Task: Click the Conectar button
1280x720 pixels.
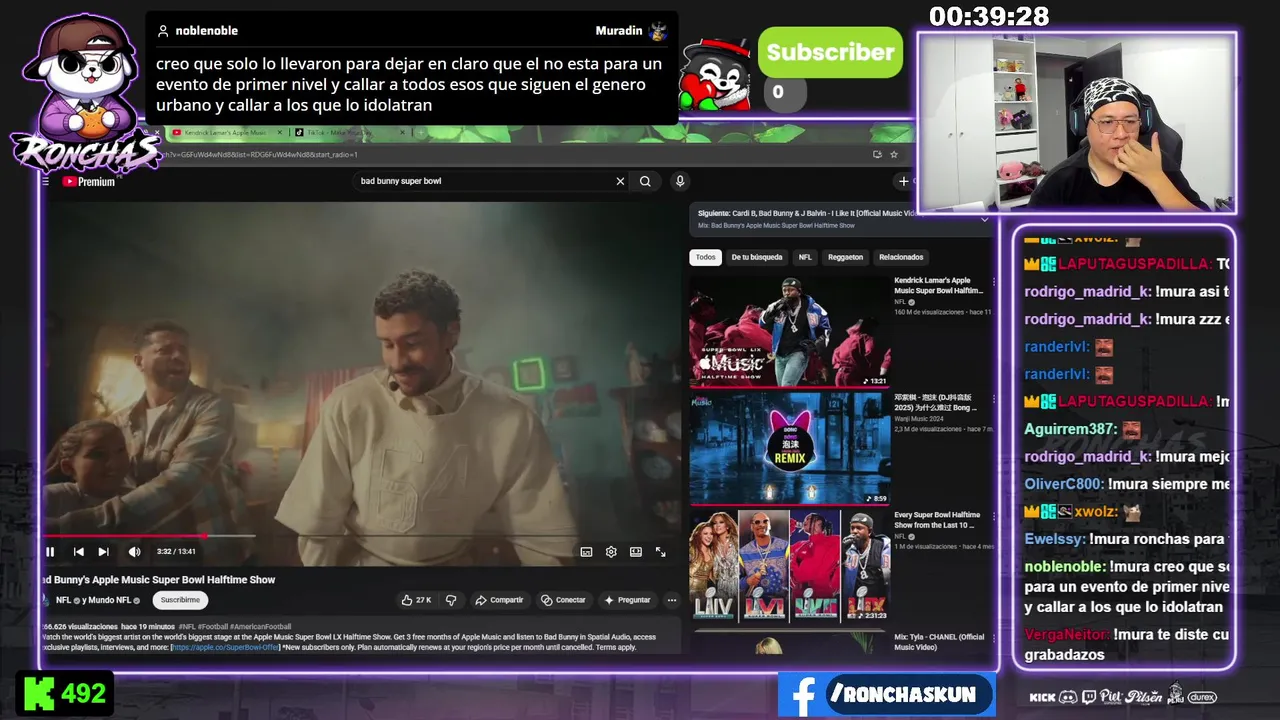Action: 563,600
